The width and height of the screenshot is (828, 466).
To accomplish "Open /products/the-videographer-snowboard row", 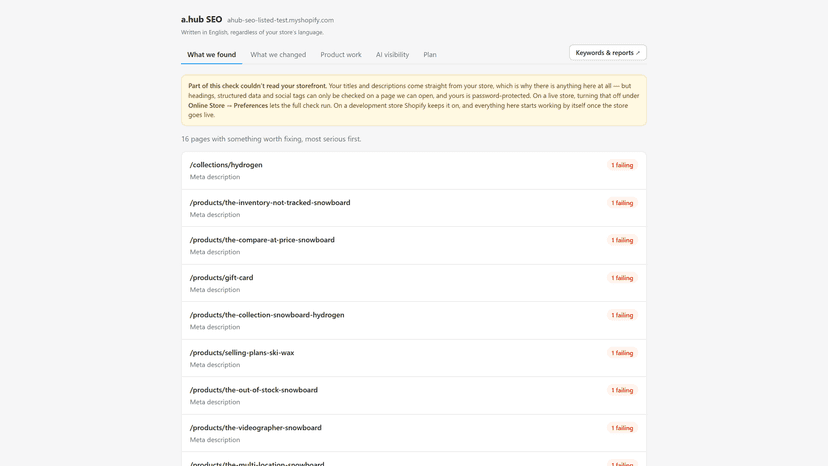I will click(x=413, y=433).
